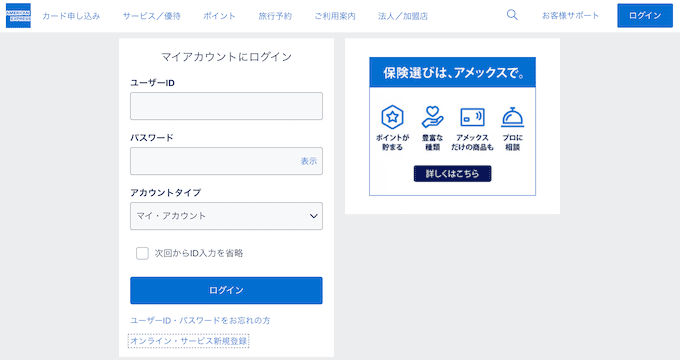This screenshot has width=680, height=360.
Task: Click the アメックスだけの商品も caption
Action: click(x=472, y=142)
